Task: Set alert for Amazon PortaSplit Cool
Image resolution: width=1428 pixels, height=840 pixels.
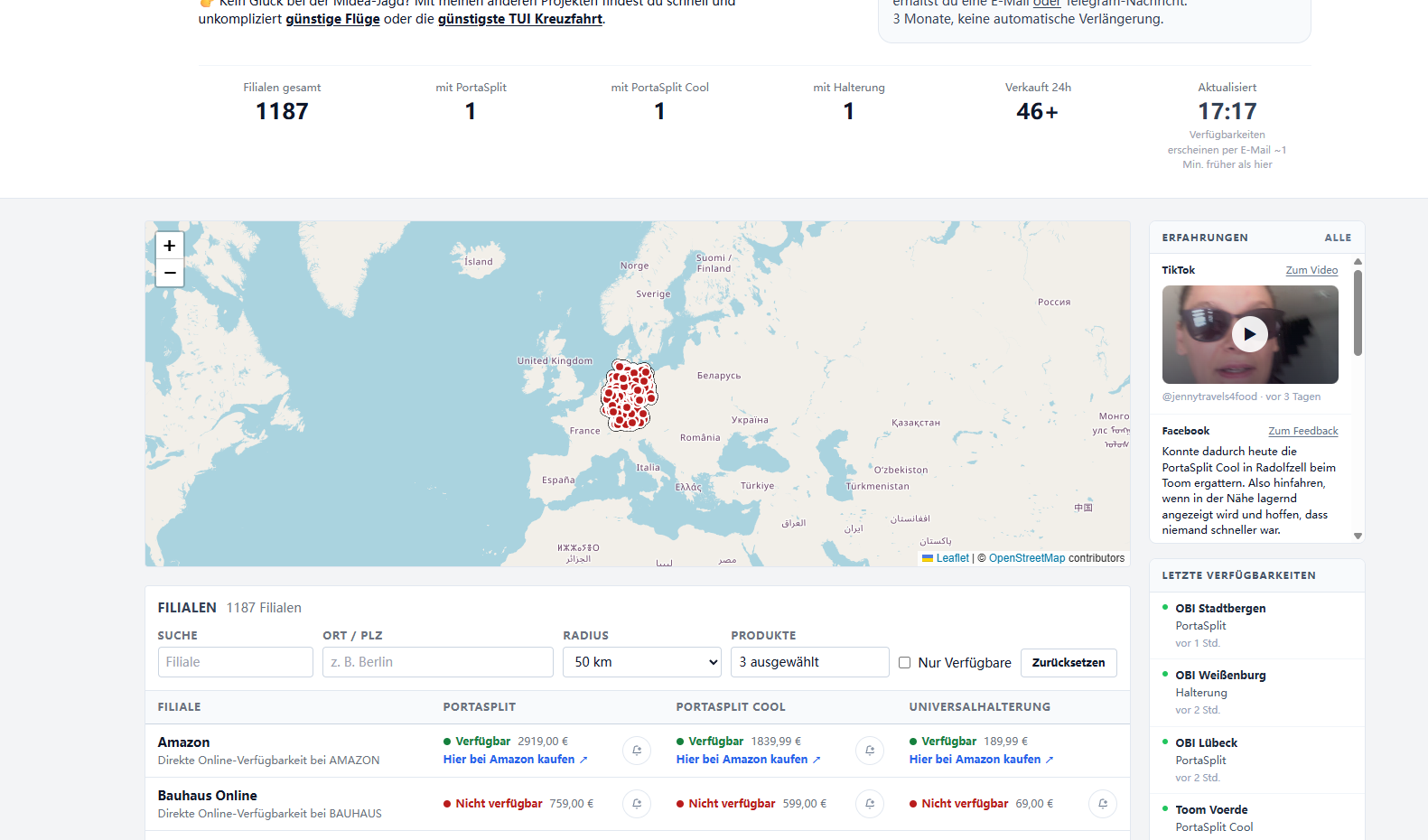Action: coord(870,751)
